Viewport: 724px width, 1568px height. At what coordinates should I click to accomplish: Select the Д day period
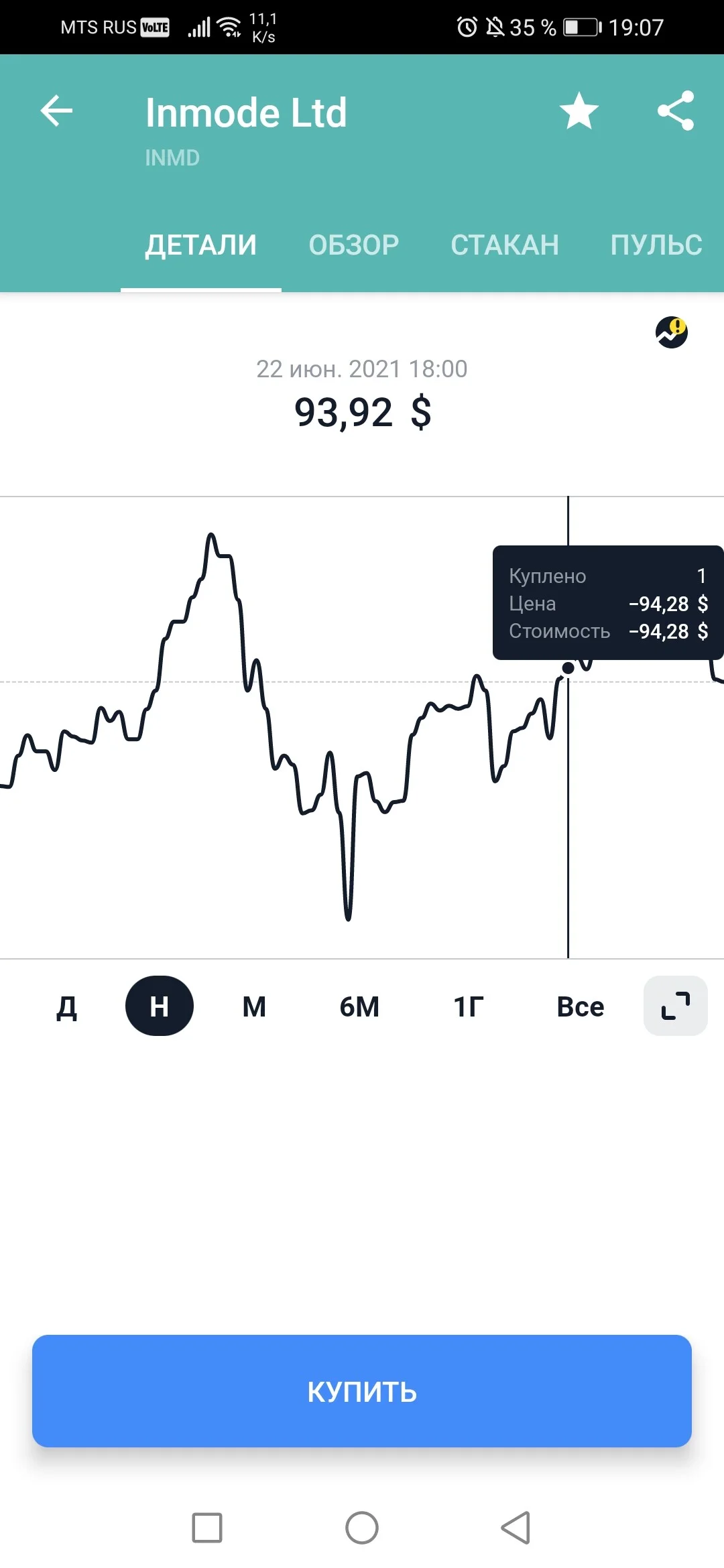tap(66, 1006)
